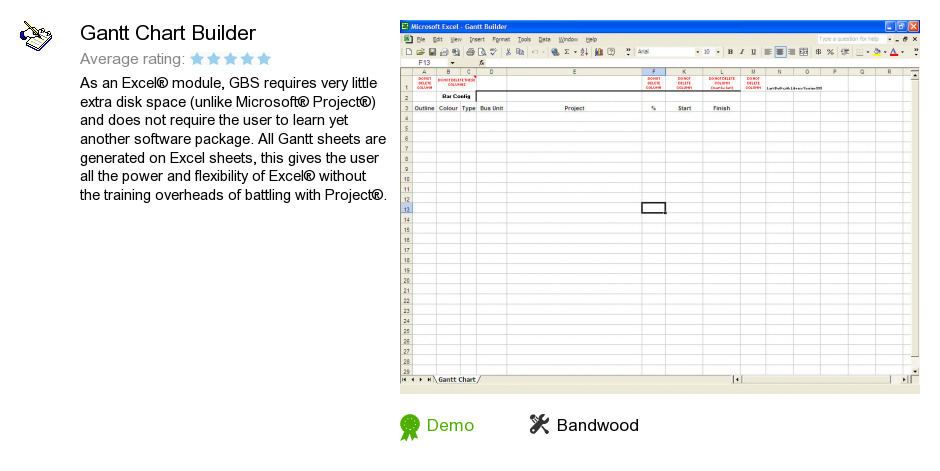Open the File menu

(421, 40)
